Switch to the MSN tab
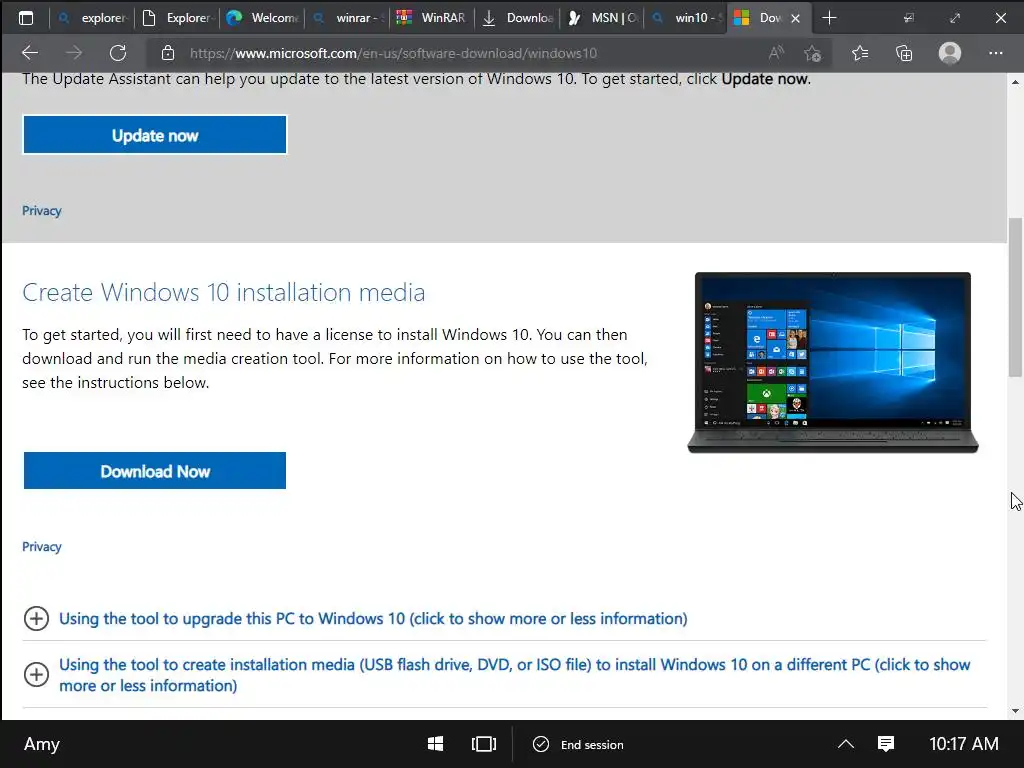 point(601,18)
